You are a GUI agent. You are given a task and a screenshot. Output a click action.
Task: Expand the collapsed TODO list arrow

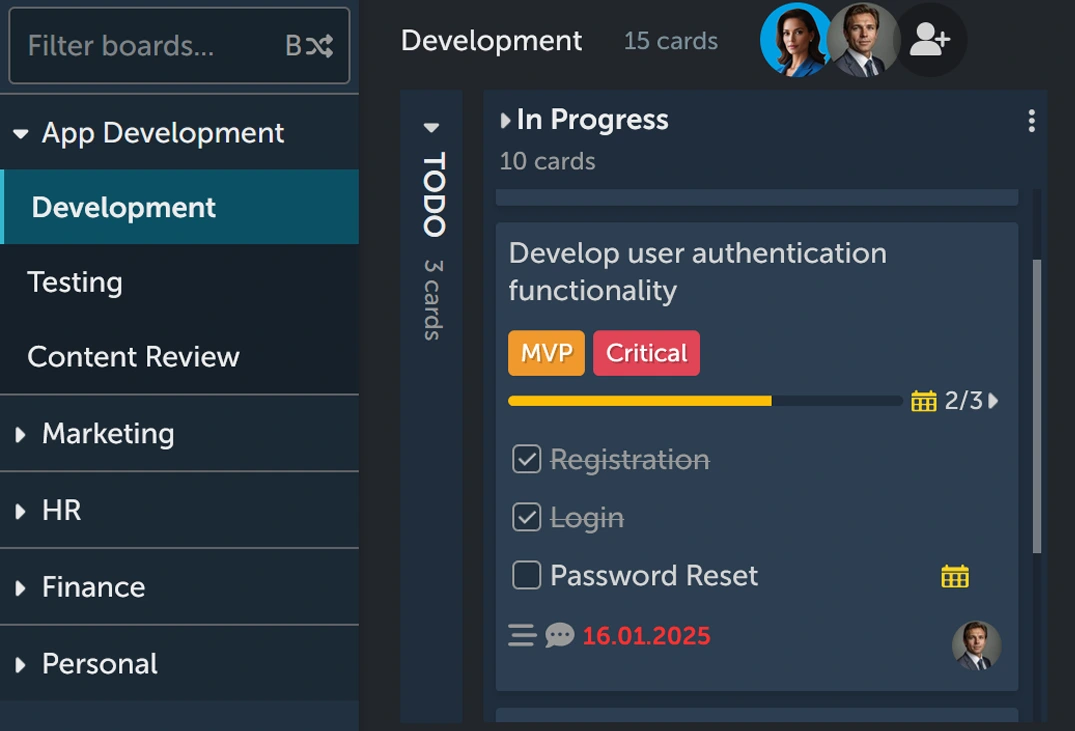coord(431,128)
